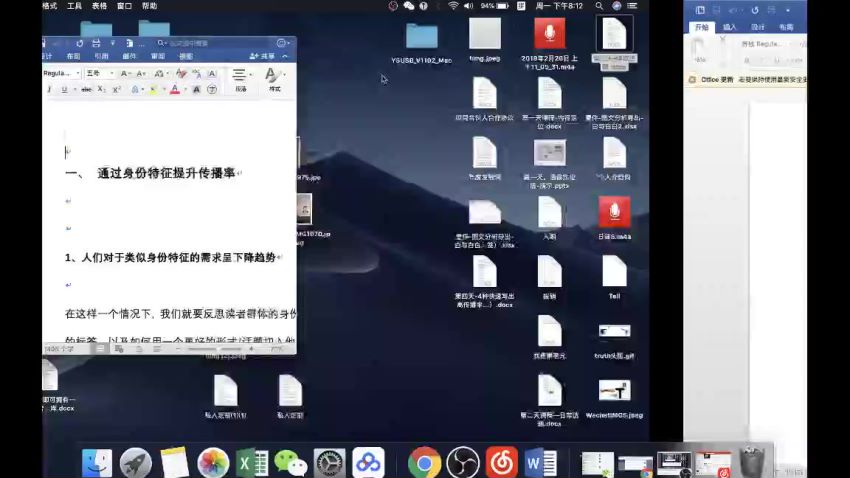Image resolution: width=850 pixels, height=478 pixels.
Task: Open Google Chrome from the Dock
Action: [424, 462]
